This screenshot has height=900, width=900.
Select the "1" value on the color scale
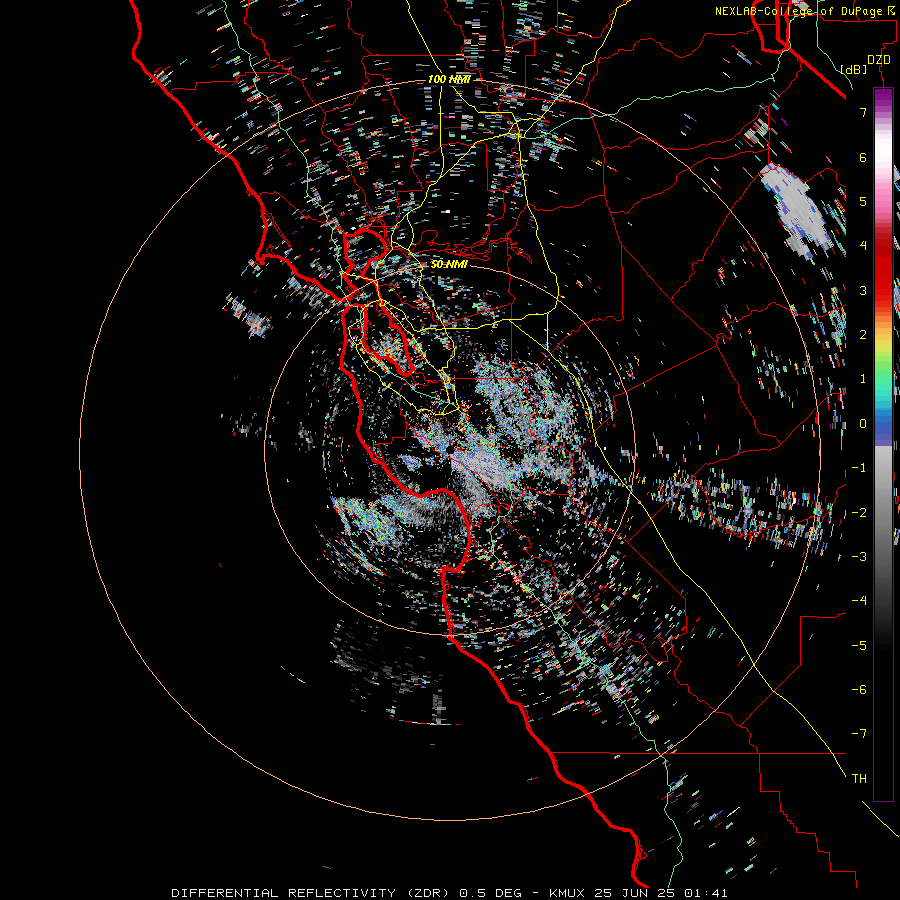point(863,379)
